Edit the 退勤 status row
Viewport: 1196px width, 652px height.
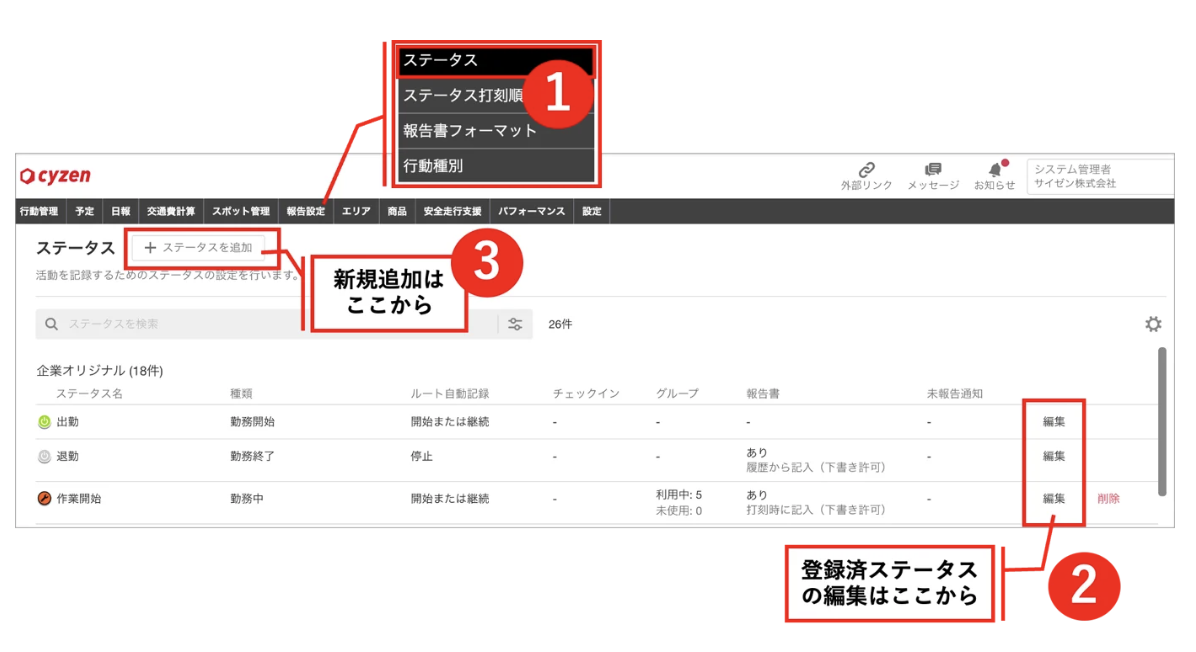click(x=1053, y=457)
